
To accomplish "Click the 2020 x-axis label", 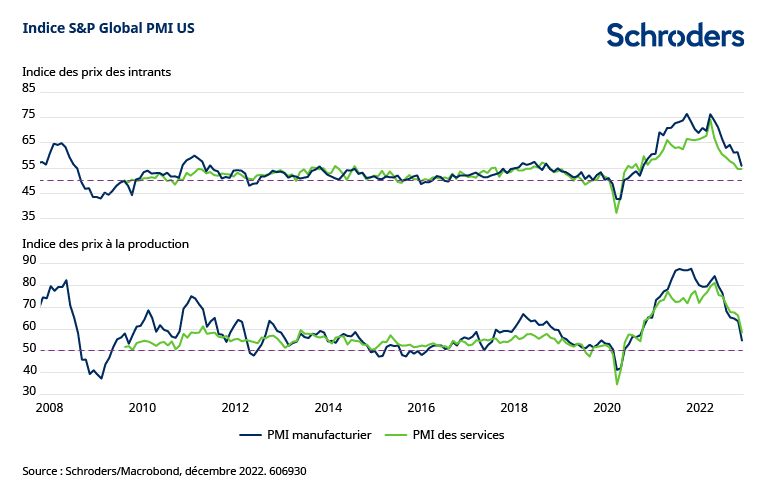I will [x=607, y=408].
